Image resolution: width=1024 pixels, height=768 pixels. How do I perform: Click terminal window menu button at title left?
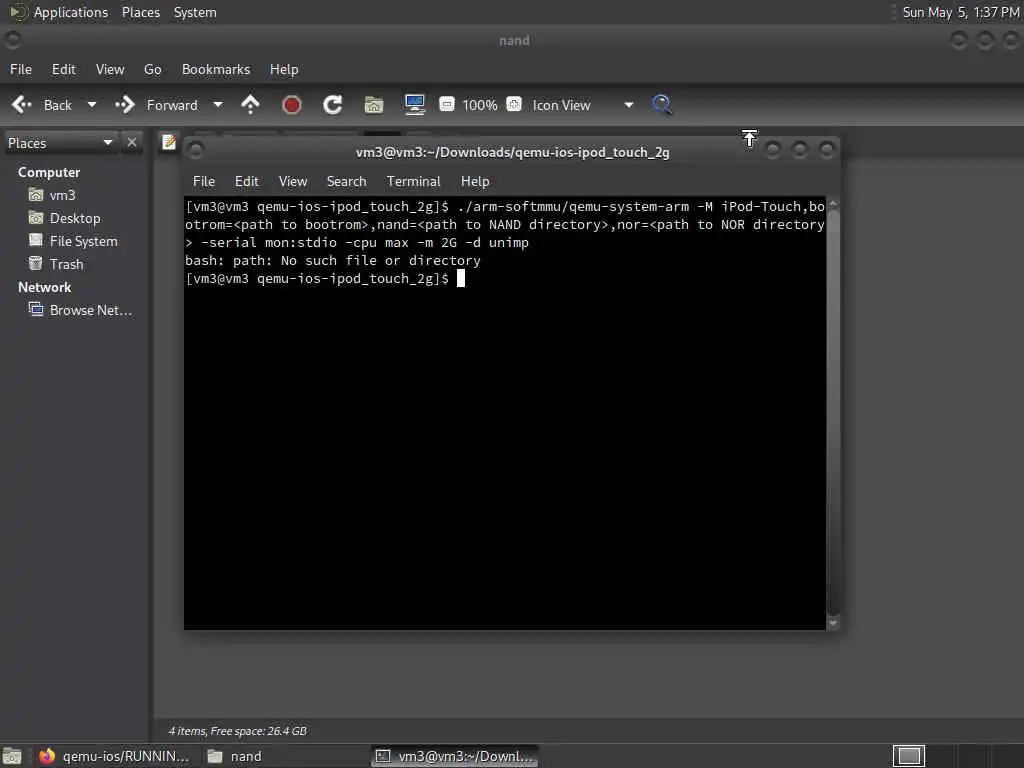196,151
